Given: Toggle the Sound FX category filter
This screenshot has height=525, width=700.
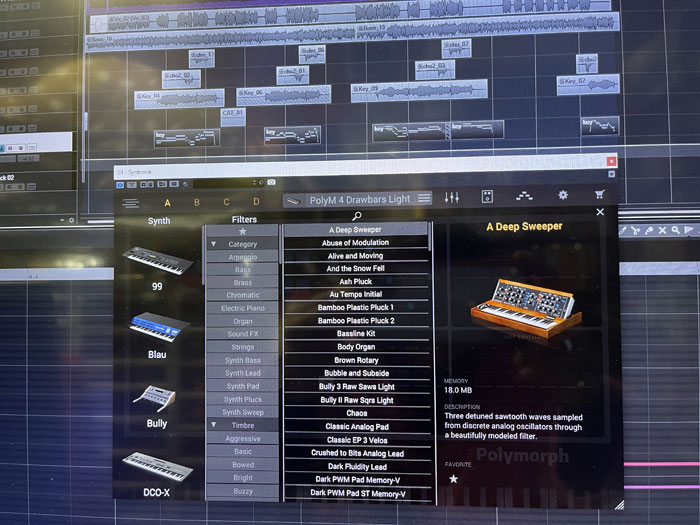Looking at the screenshot, I should click(242, 334).
